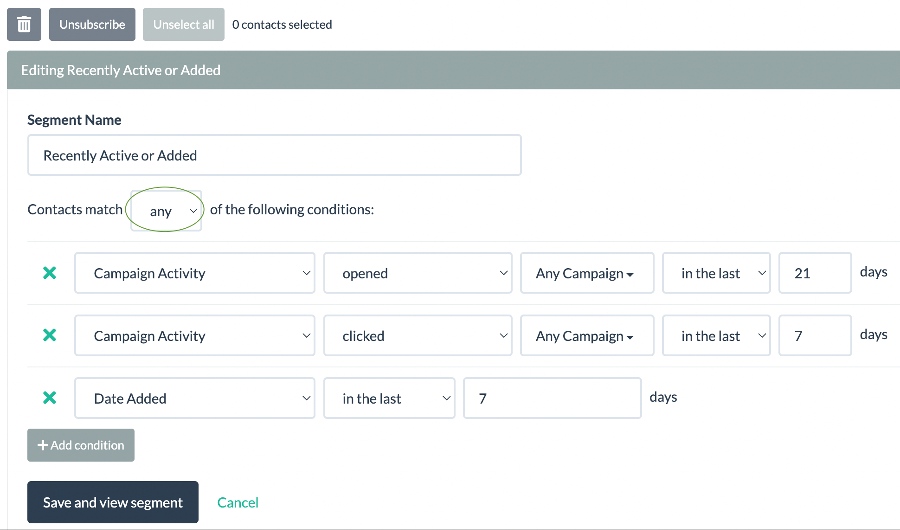
Task: Remove the 'opened' condition with green X
Action: (50, 273)
